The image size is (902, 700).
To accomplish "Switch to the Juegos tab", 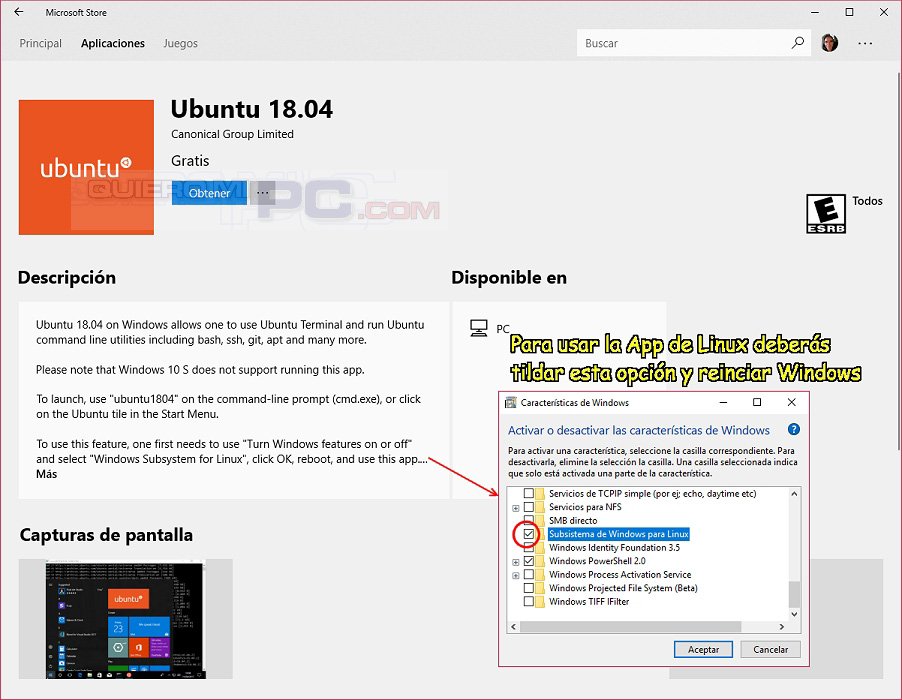I will (x=180, y=43).
